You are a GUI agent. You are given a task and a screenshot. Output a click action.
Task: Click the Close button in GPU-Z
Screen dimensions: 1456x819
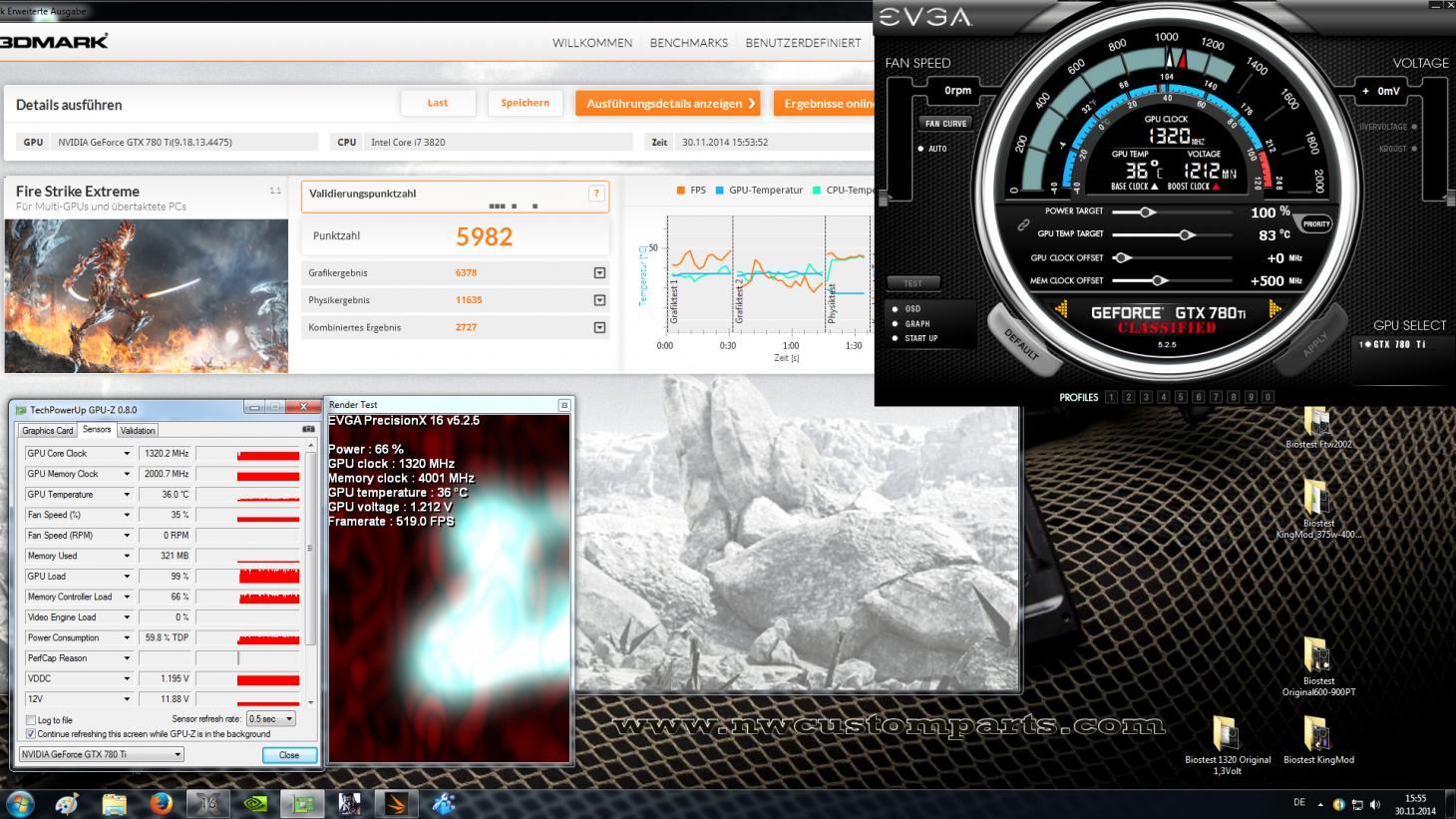(289, 755)
